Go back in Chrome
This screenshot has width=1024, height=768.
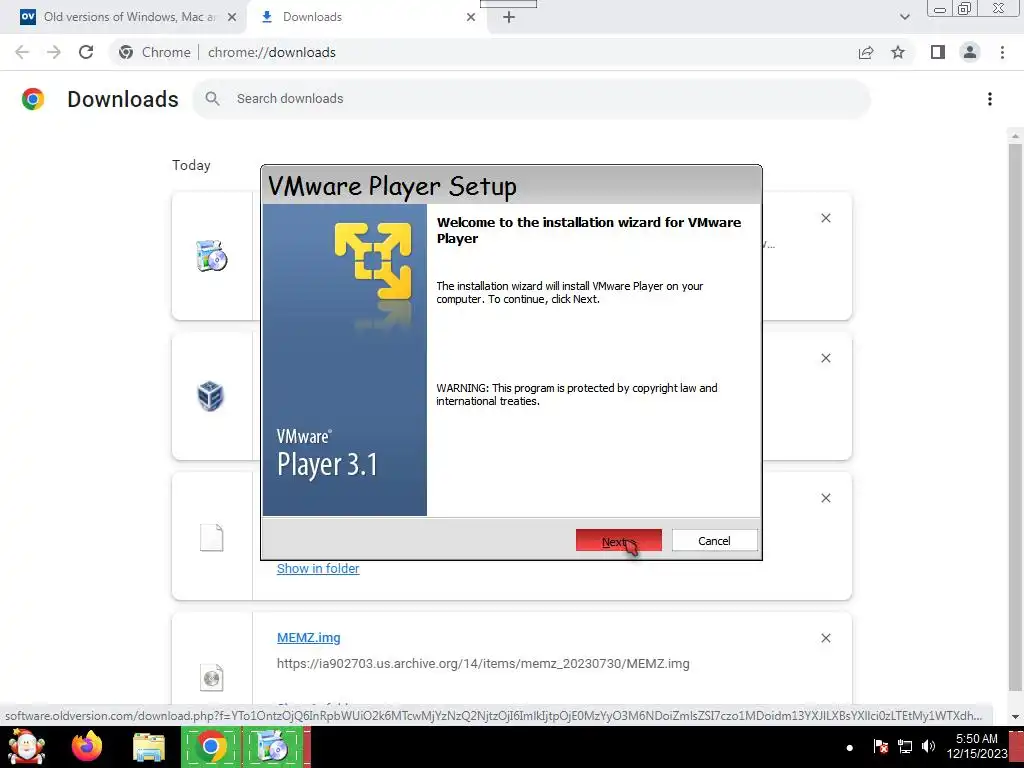(22, 52)
